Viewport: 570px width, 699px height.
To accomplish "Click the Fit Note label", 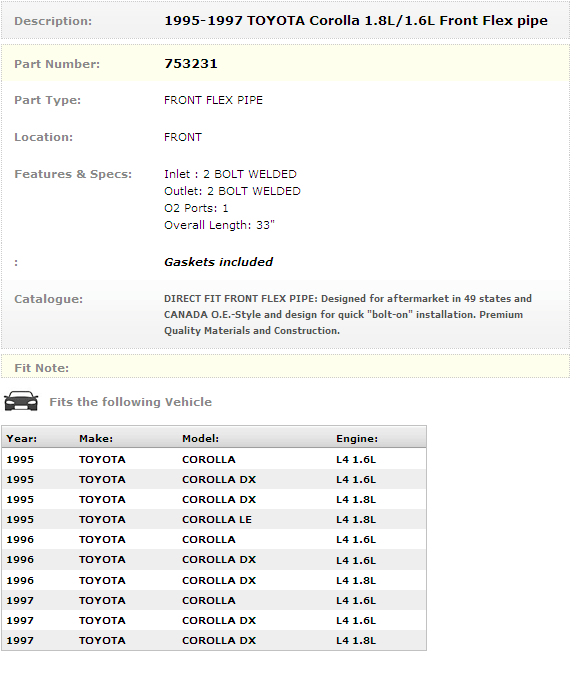I will point(41,368).
